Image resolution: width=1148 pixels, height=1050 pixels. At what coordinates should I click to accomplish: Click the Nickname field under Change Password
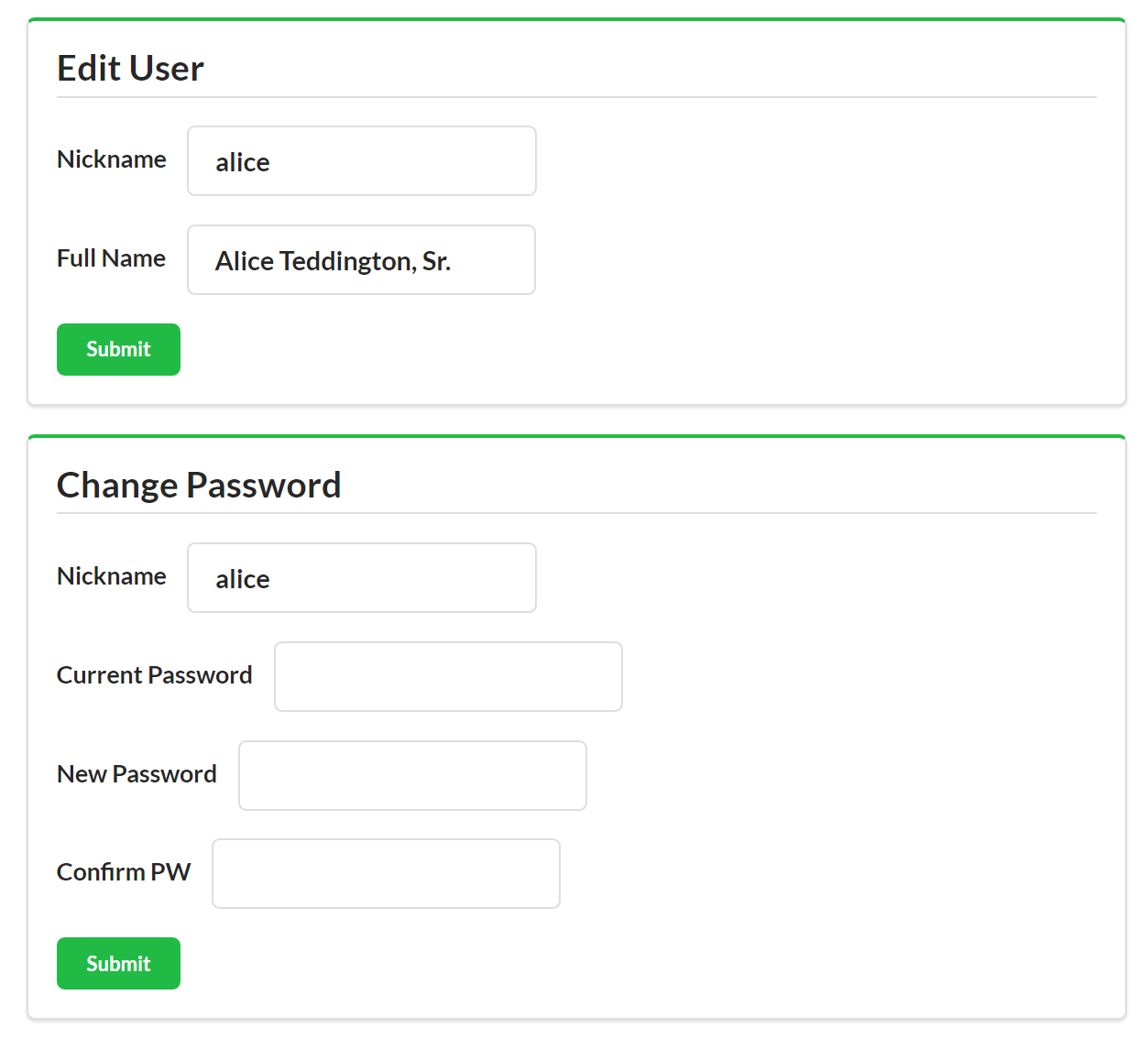click(x=361, y=578)
